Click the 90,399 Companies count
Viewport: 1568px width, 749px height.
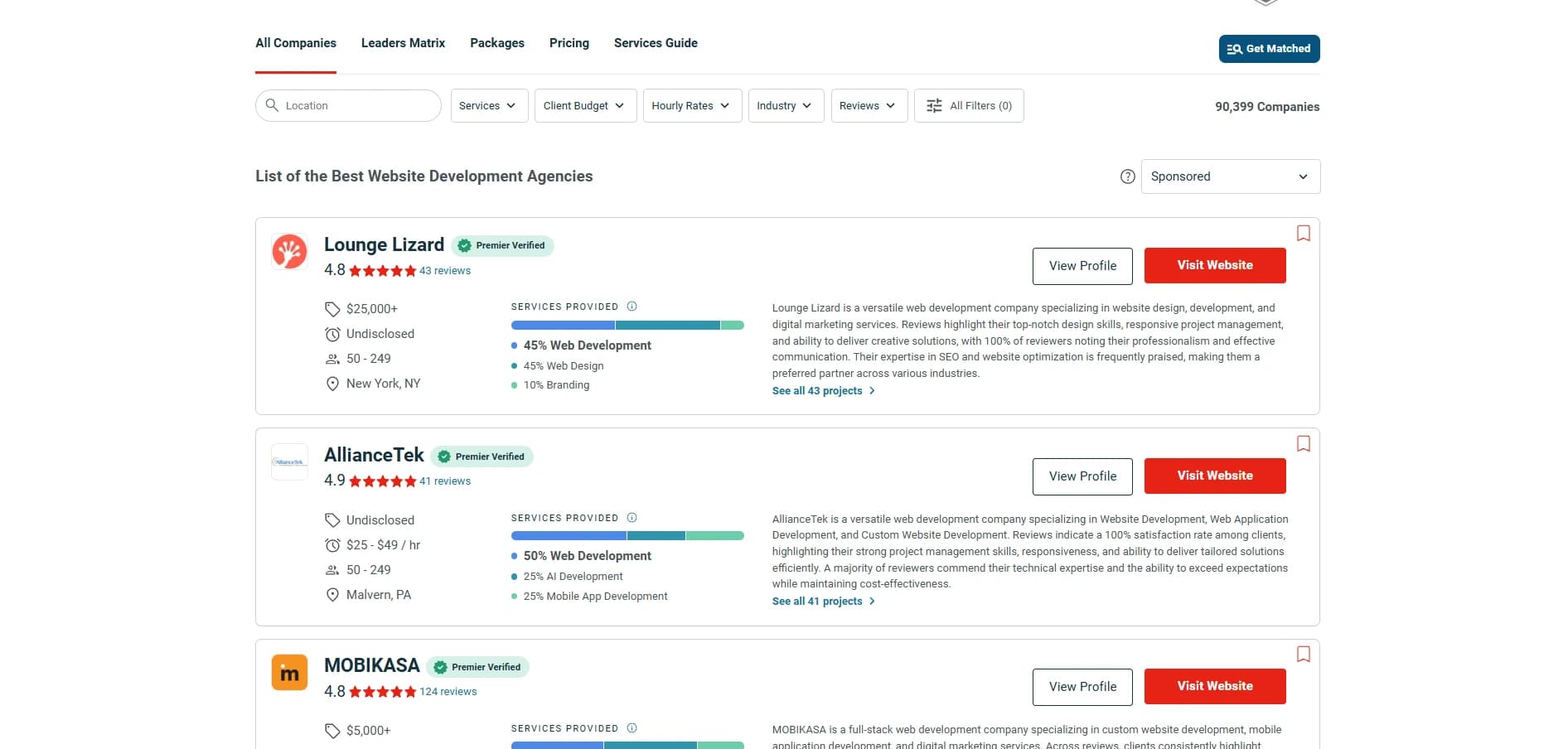point(1267,107)
